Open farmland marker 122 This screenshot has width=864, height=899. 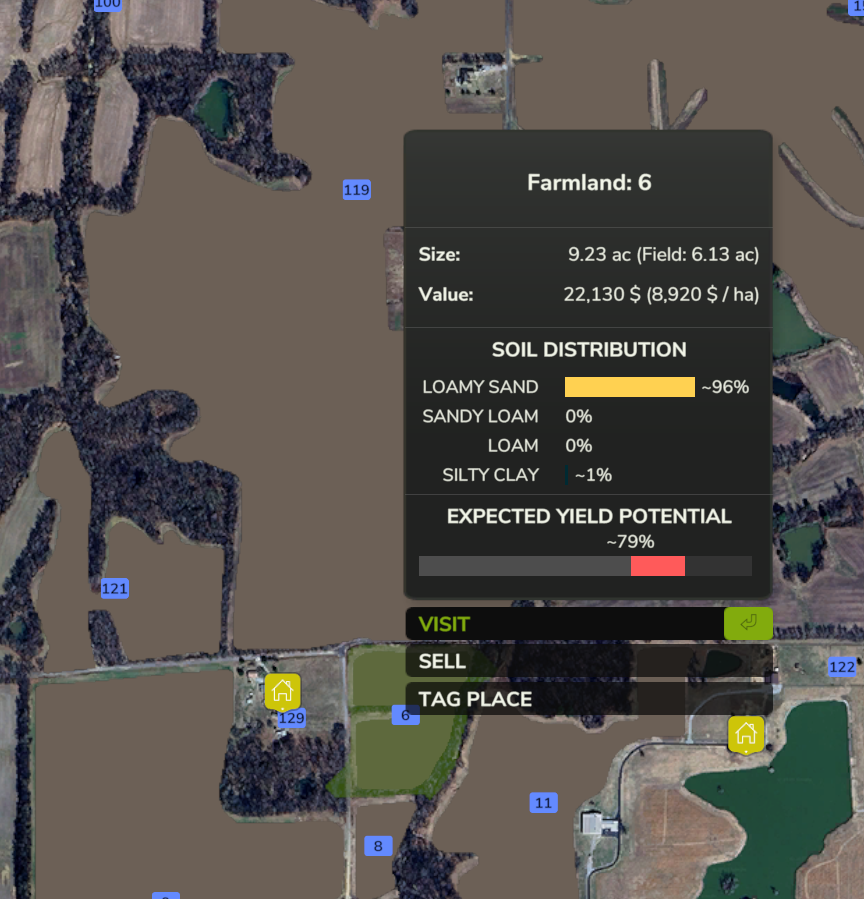click(842, 667)
